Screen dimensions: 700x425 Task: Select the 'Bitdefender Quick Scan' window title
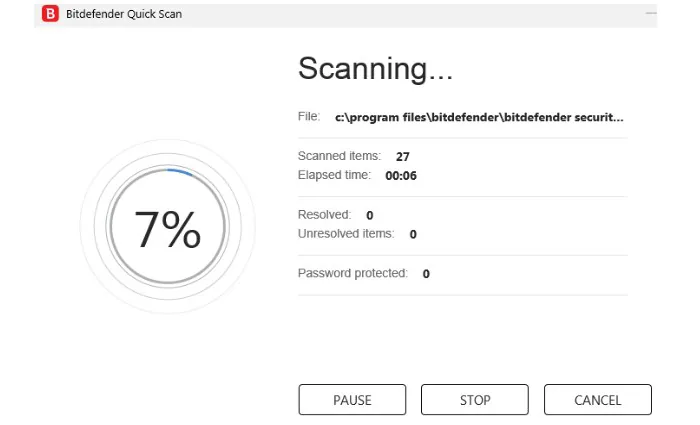click(x=124, y=14)
